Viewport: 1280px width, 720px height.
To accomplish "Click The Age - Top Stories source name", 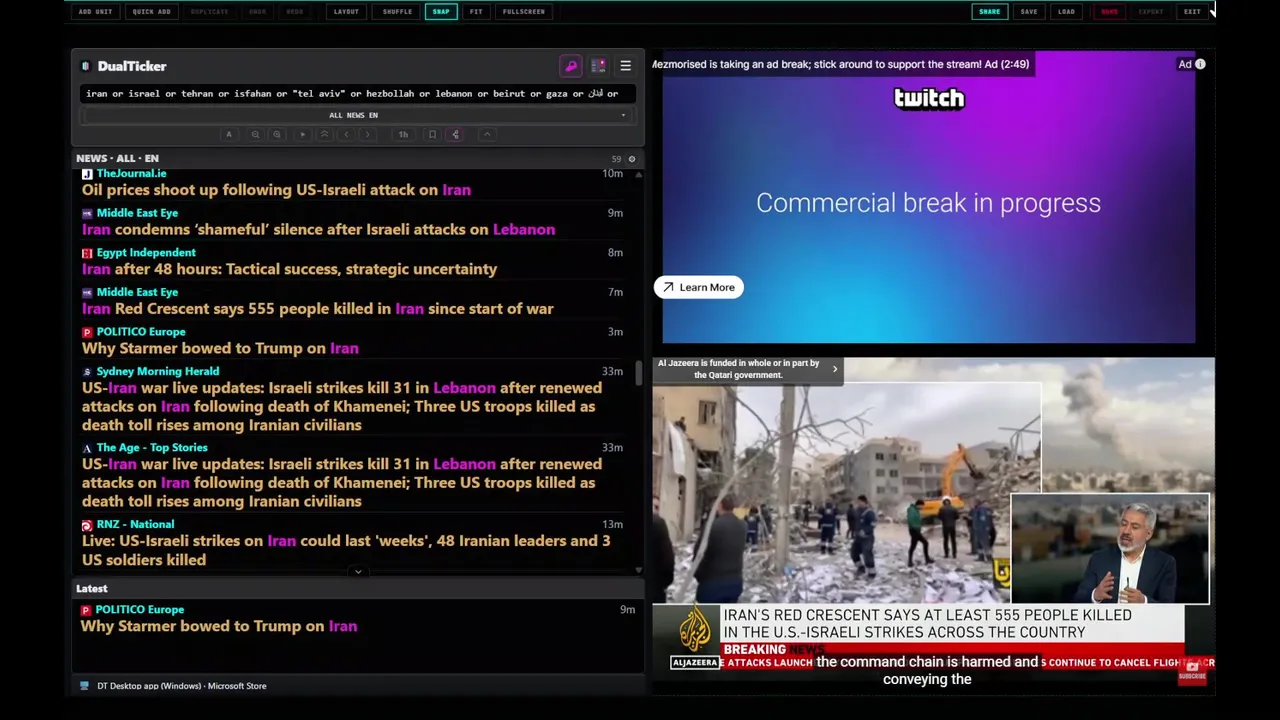I will point(152,448).
